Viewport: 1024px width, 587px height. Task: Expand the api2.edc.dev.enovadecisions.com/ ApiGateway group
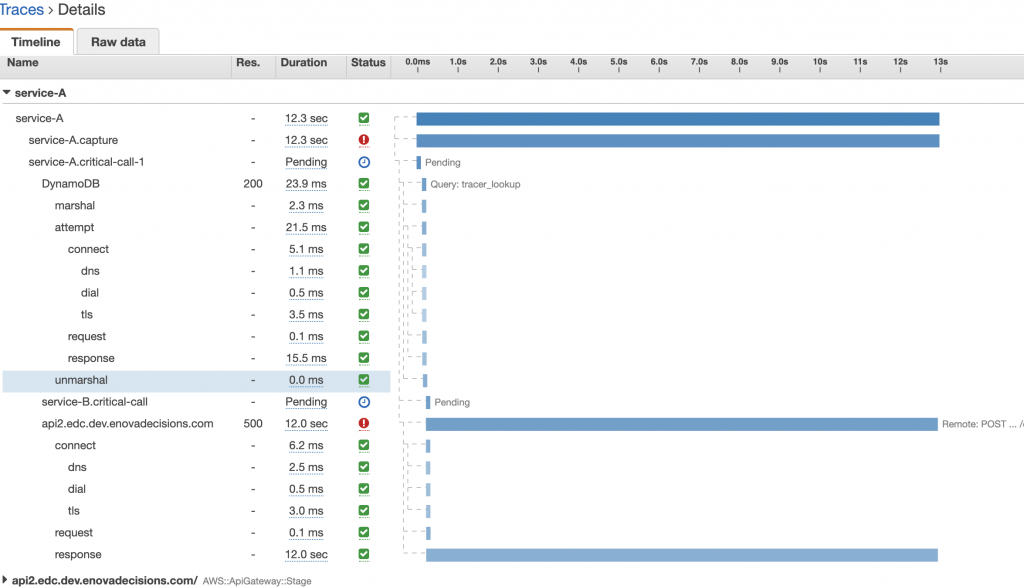(7, 580)
